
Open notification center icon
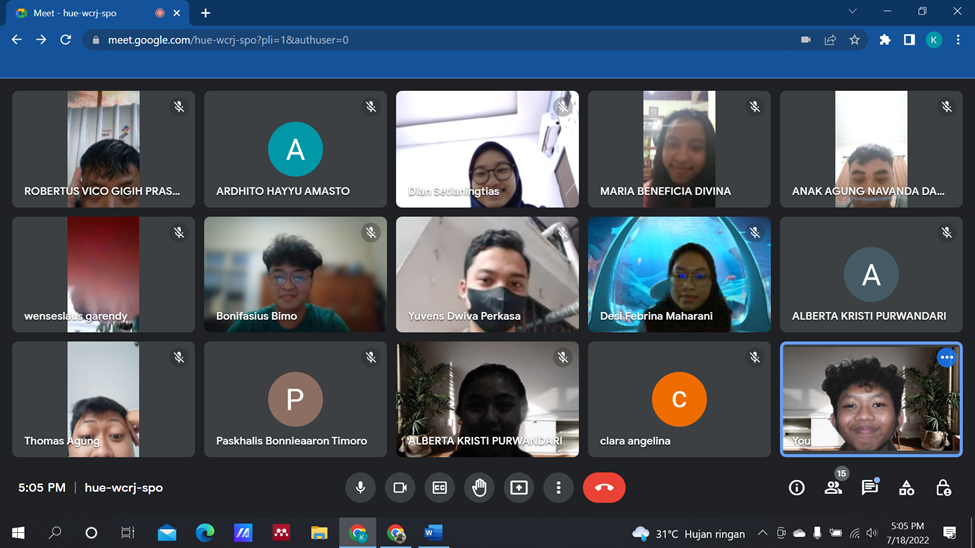coord(950,533)
